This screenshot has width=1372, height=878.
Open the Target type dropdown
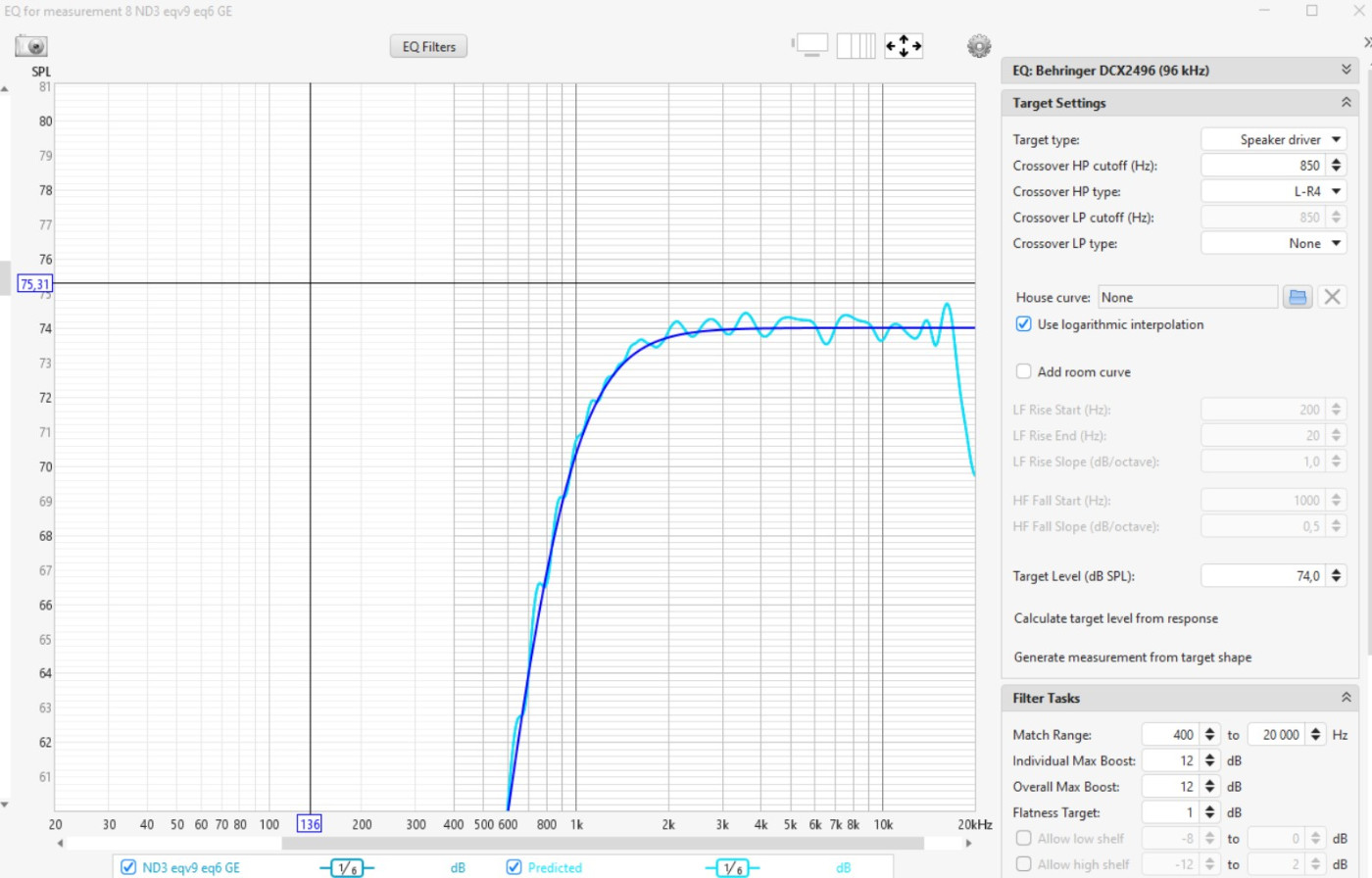[1273, 139]
